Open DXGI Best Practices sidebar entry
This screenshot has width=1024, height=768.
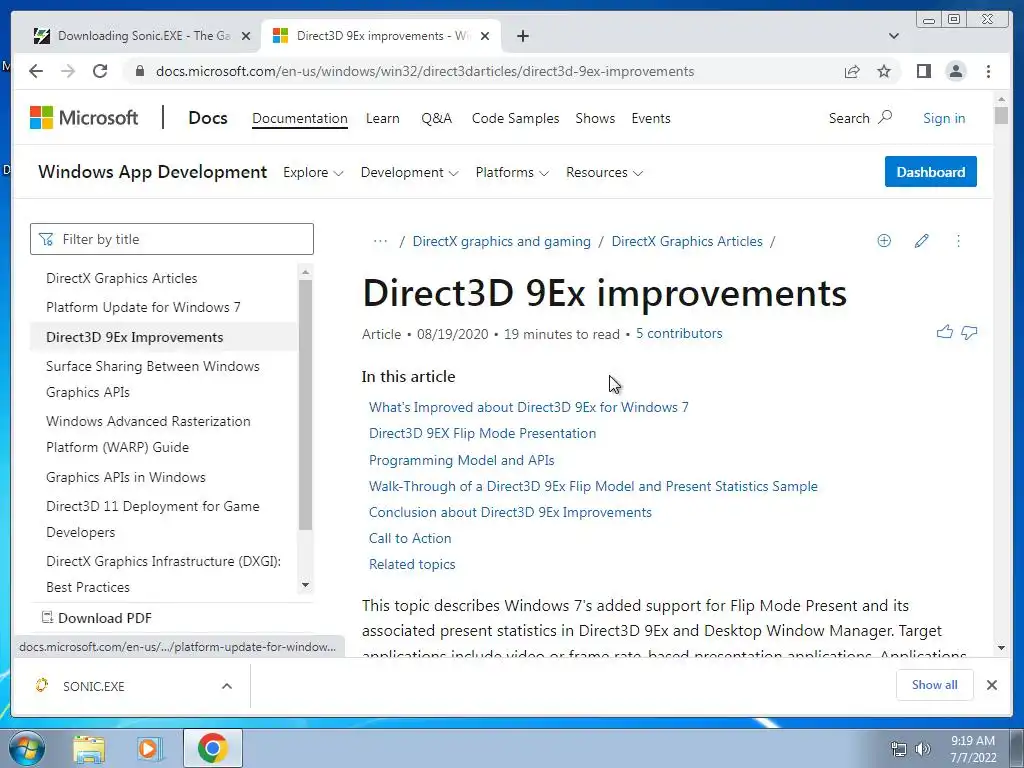pos(163,573)
